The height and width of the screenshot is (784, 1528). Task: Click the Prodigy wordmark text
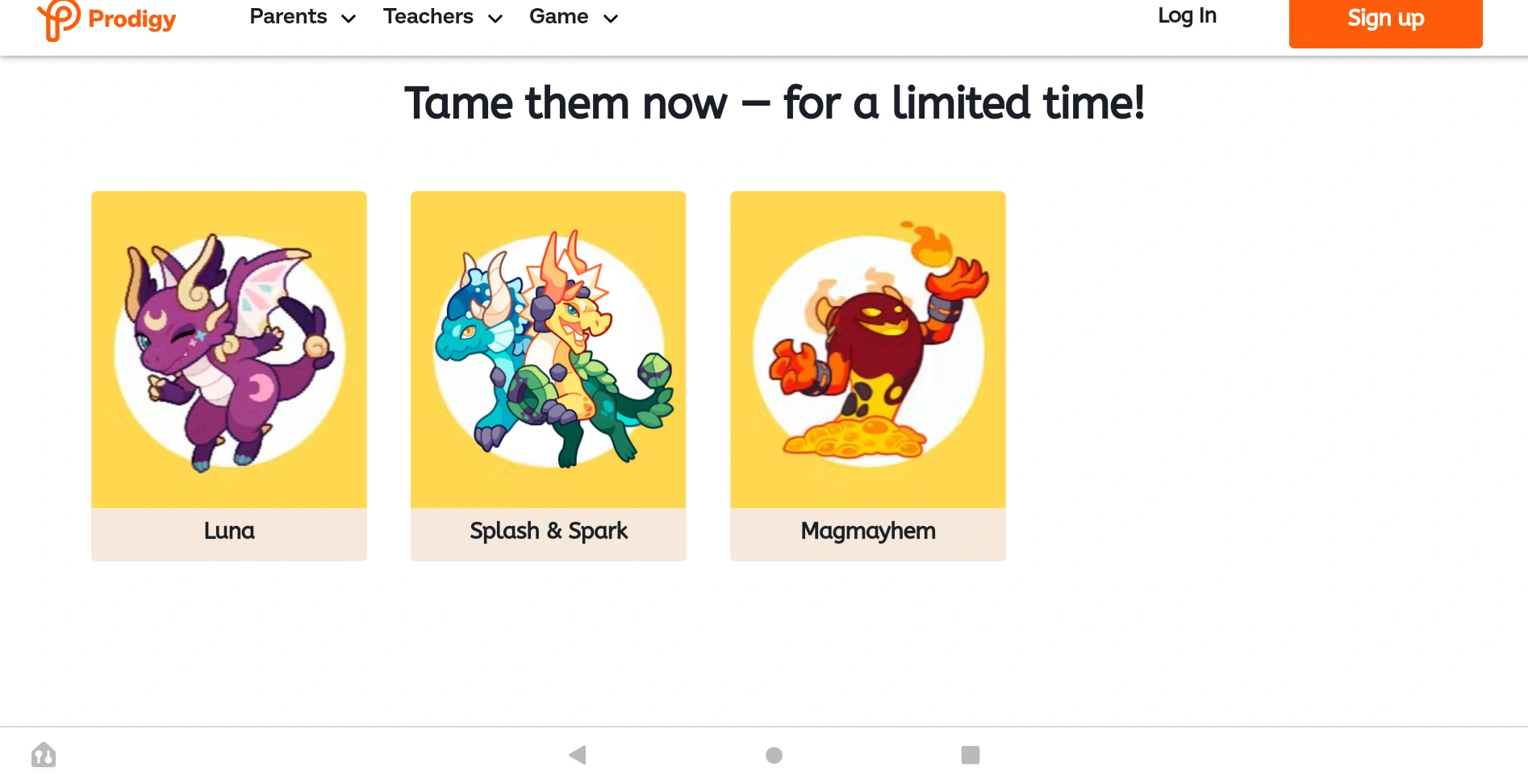(132, 19)
